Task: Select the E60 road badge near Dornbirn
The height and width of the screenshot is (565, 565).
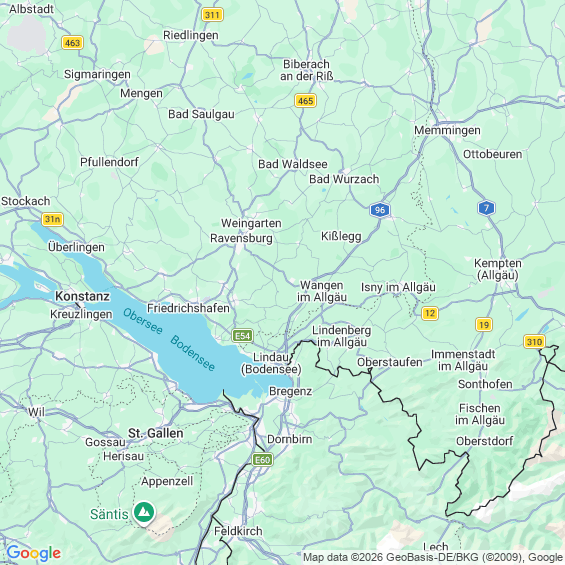Action: (x=262, y=460)
